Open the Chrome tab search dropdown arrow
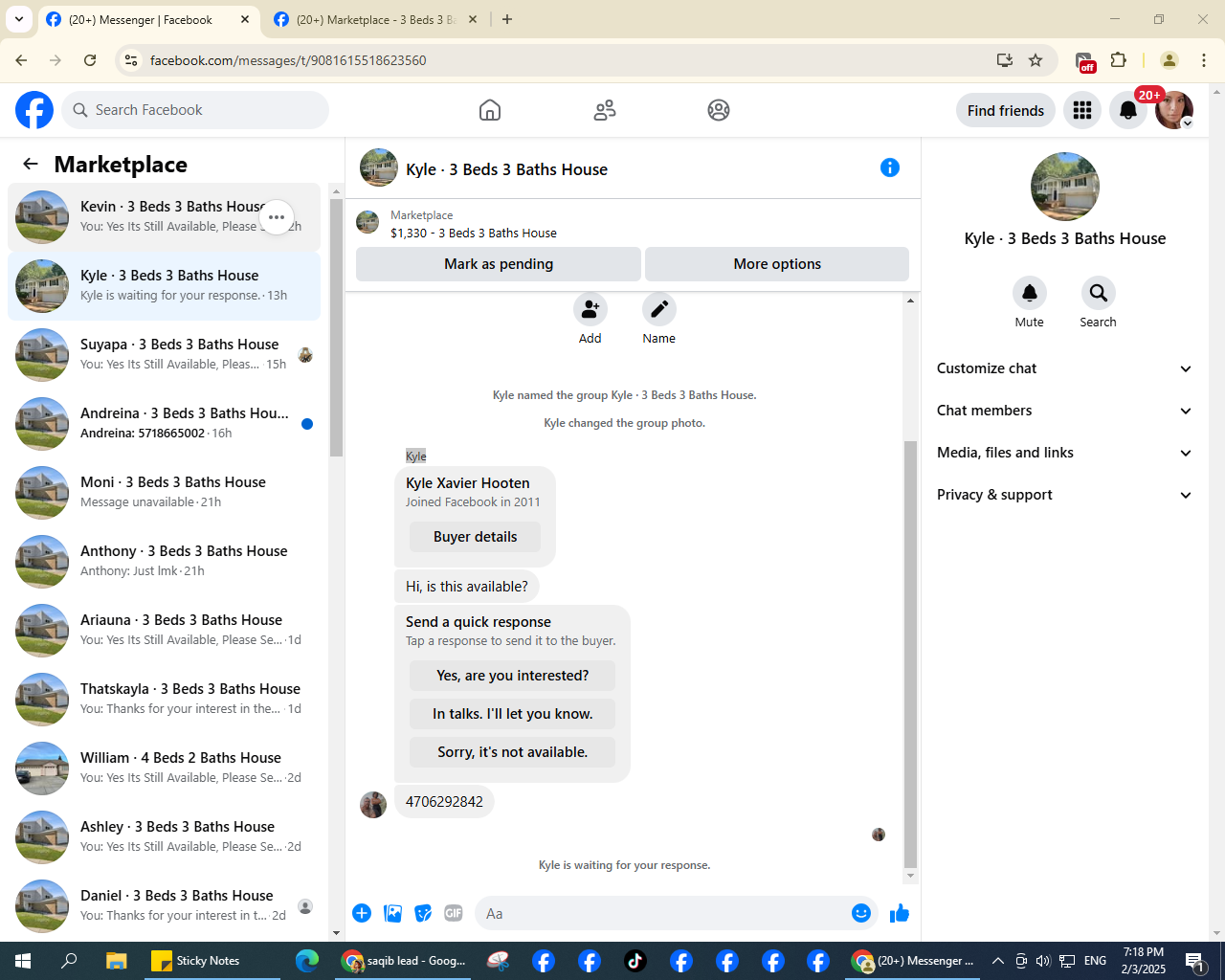Screen dimensions: 1225x980 point(19,19)
